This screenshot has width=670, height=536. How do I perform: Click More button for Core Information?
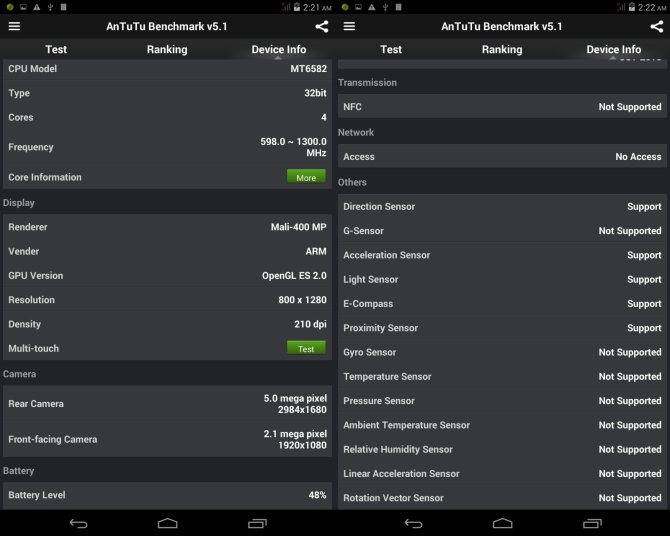pos(306,177)
